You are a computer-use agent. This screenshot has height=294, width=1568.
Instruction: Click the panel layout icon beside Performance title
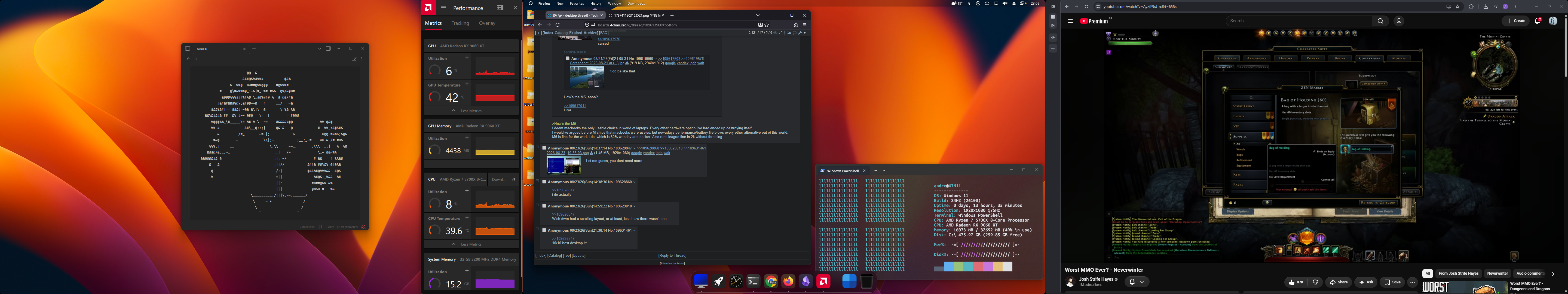[500, 8]
